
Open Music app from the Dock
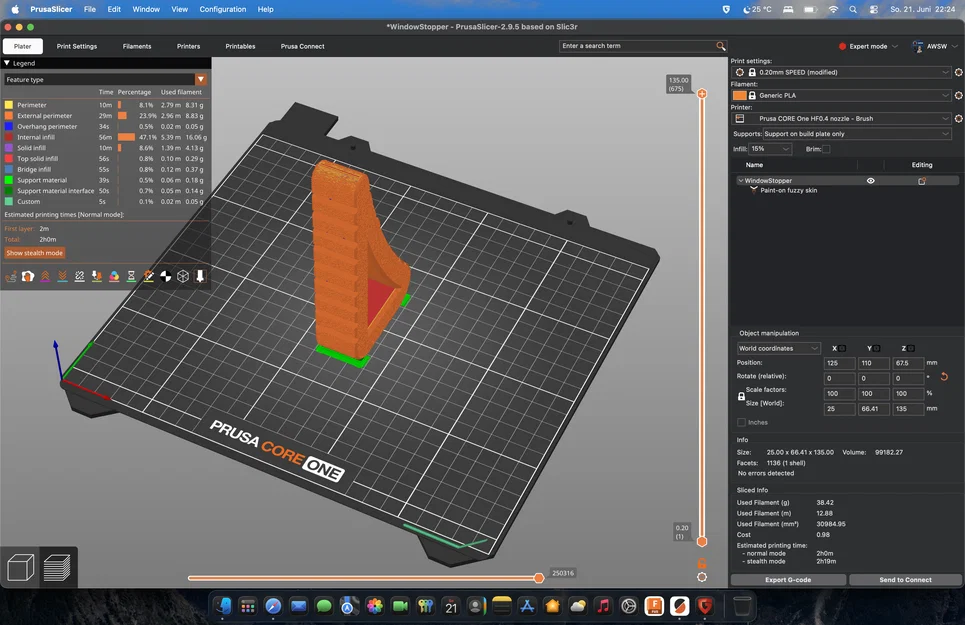click(x=603, y=607)
